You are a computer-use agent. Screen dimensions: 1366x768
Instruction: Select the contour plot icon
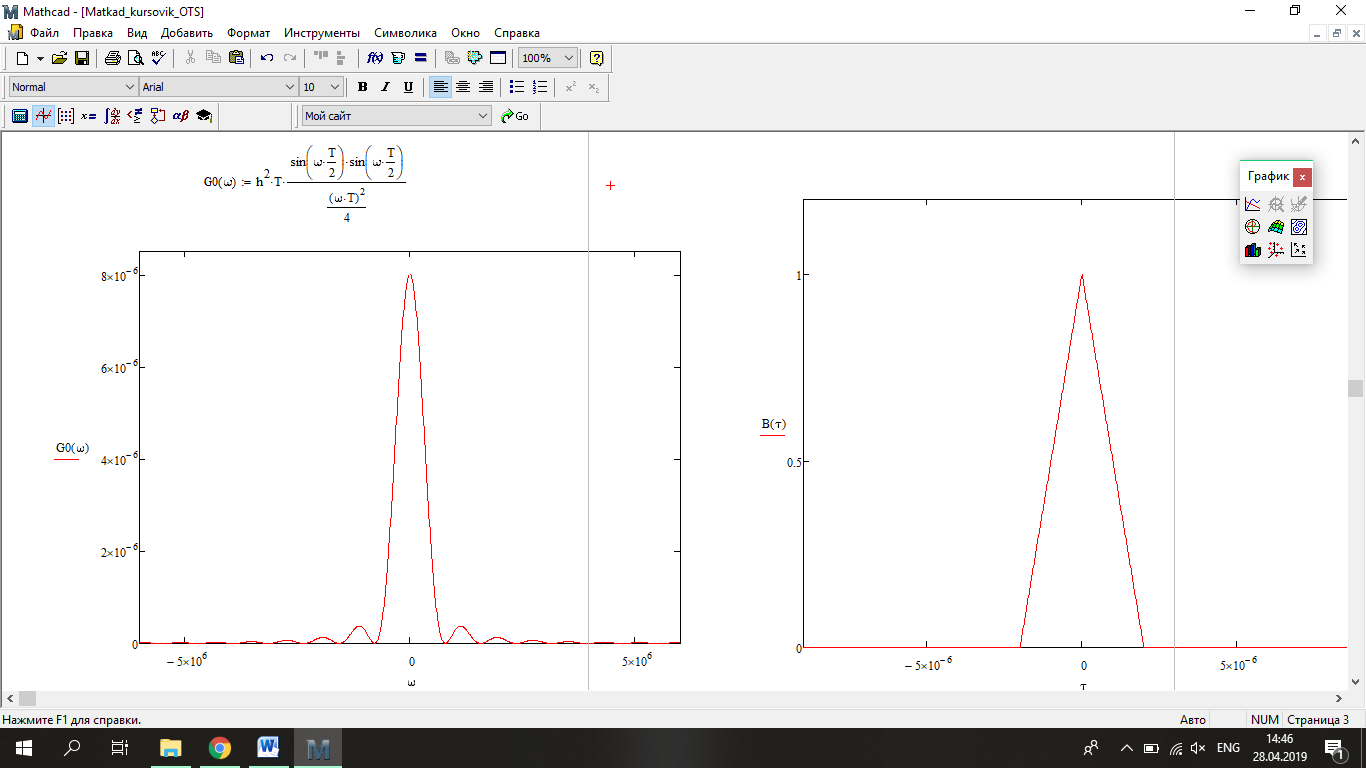pyautogui.click(x=1299, y=227)
